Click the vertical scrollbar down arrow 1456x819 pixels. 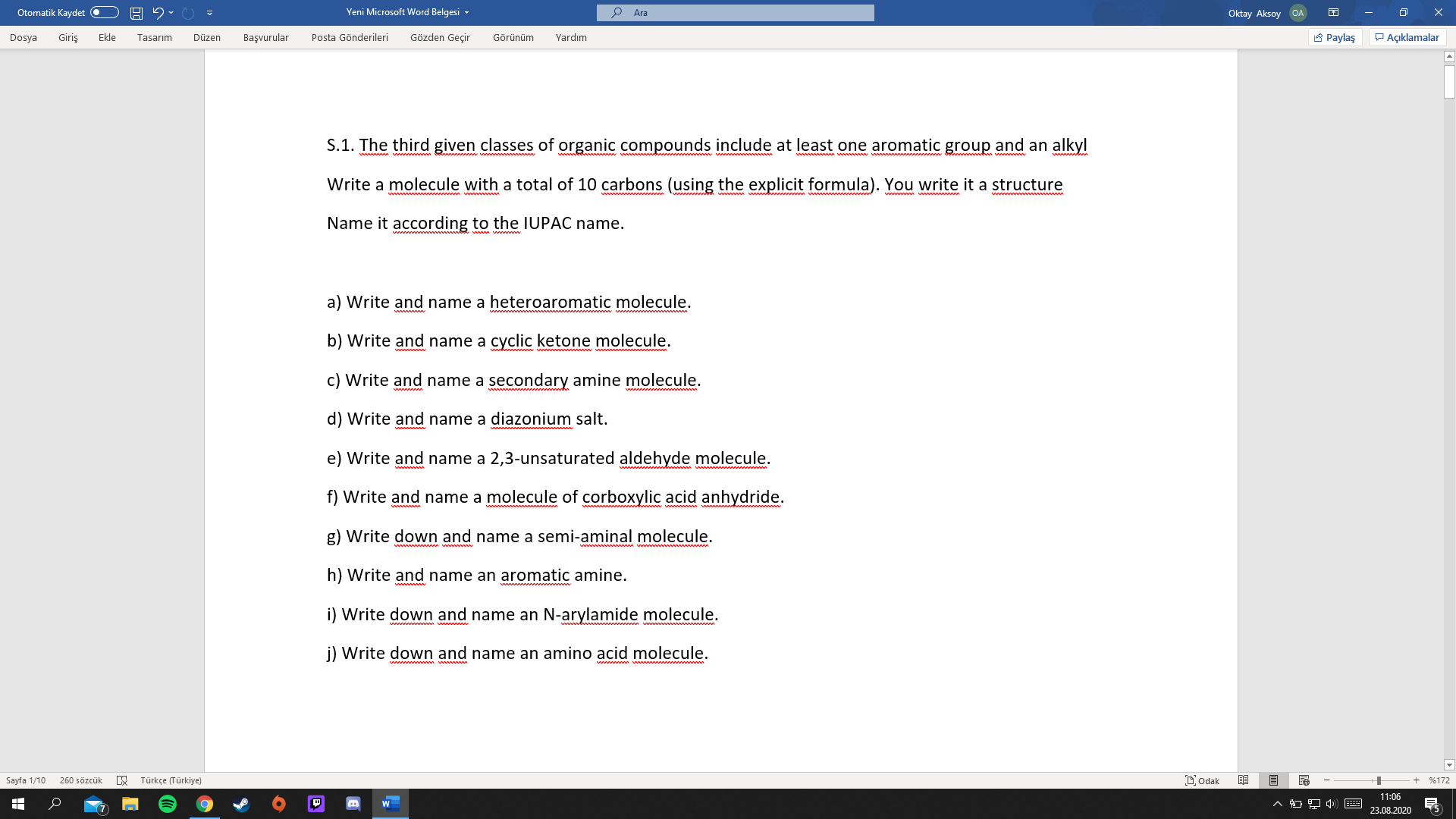pos(1449,765)
